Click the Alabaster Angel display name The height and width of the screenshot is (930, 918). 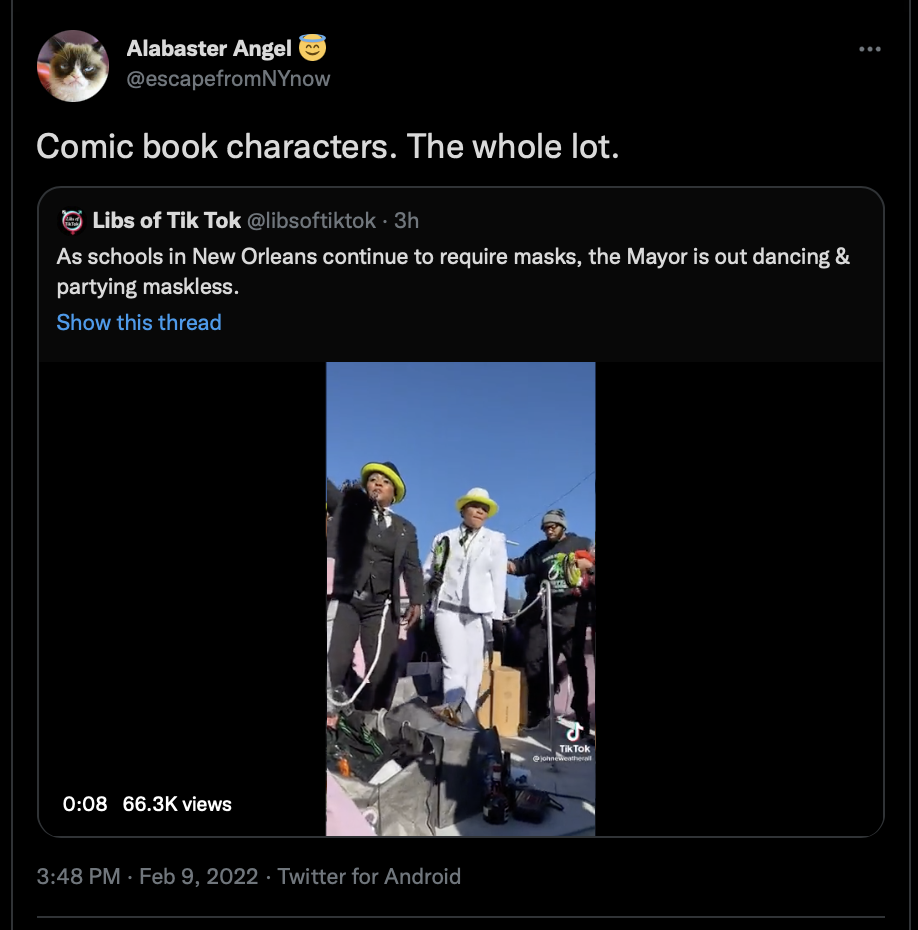point(209,48)
